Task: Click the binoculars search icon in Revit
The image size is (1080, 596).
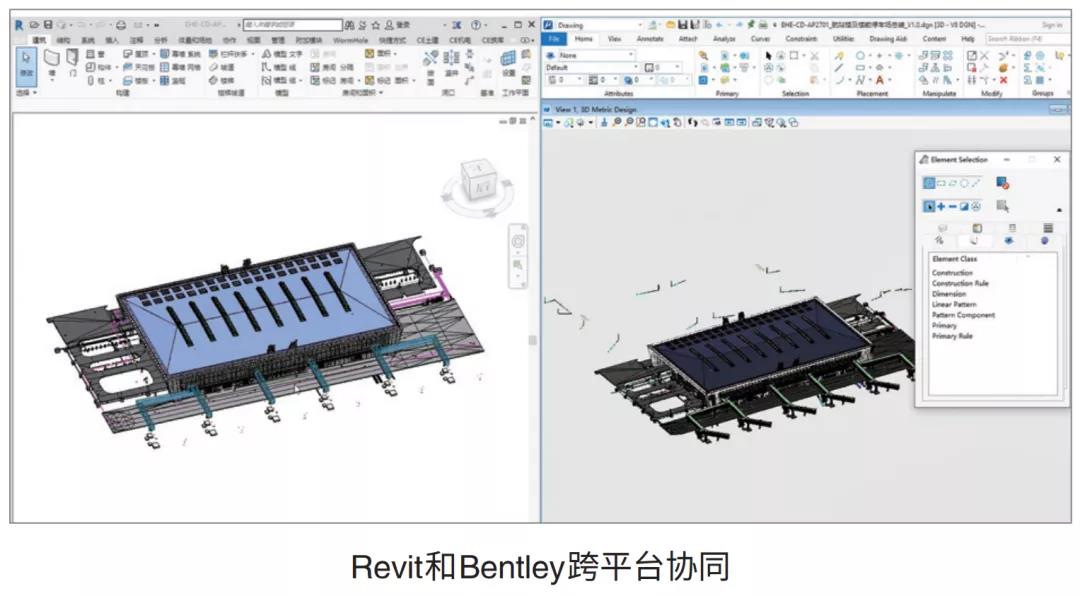Action: tap(349, 25)
